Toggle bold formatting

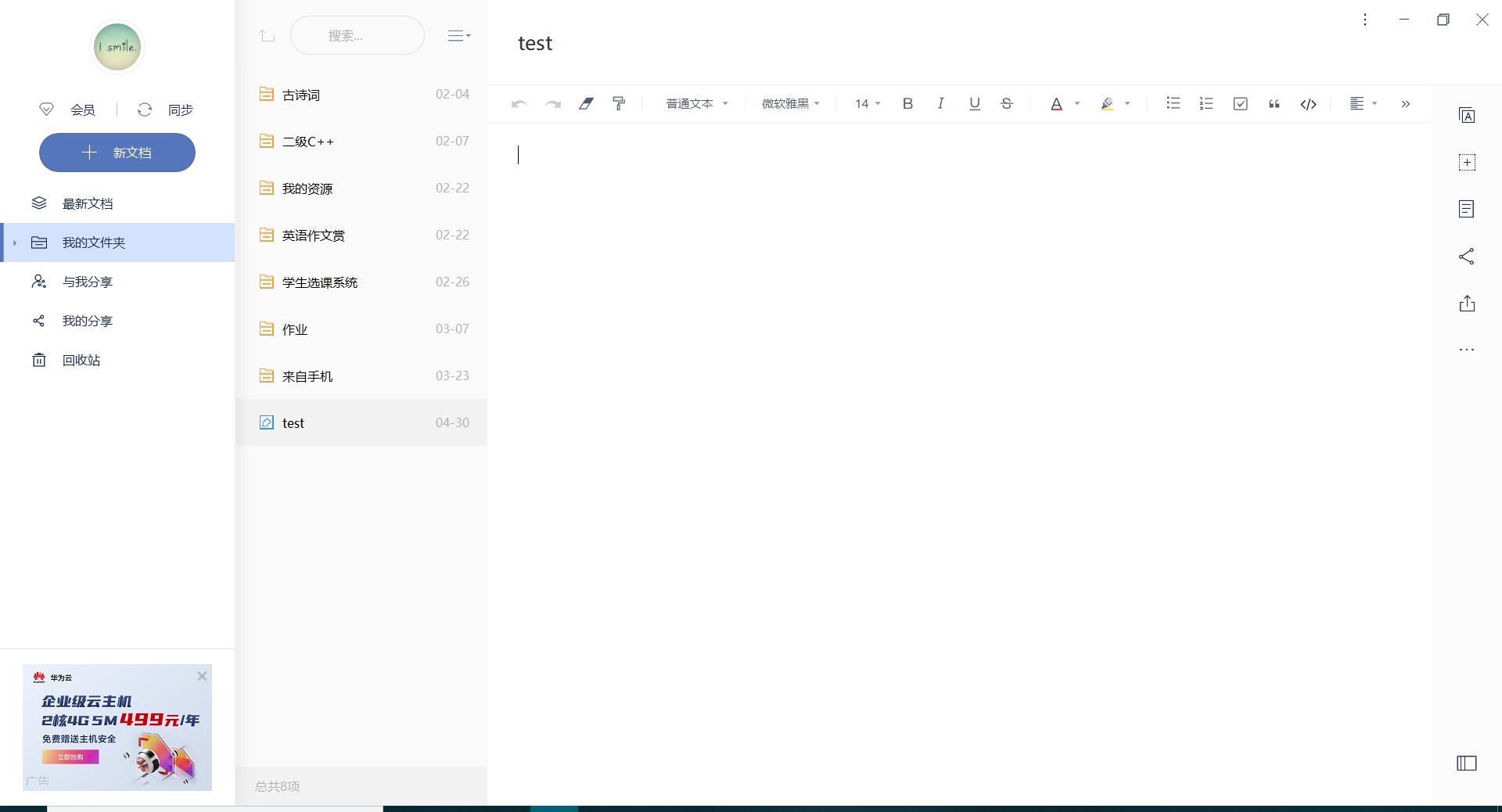[x=907, y=103]
